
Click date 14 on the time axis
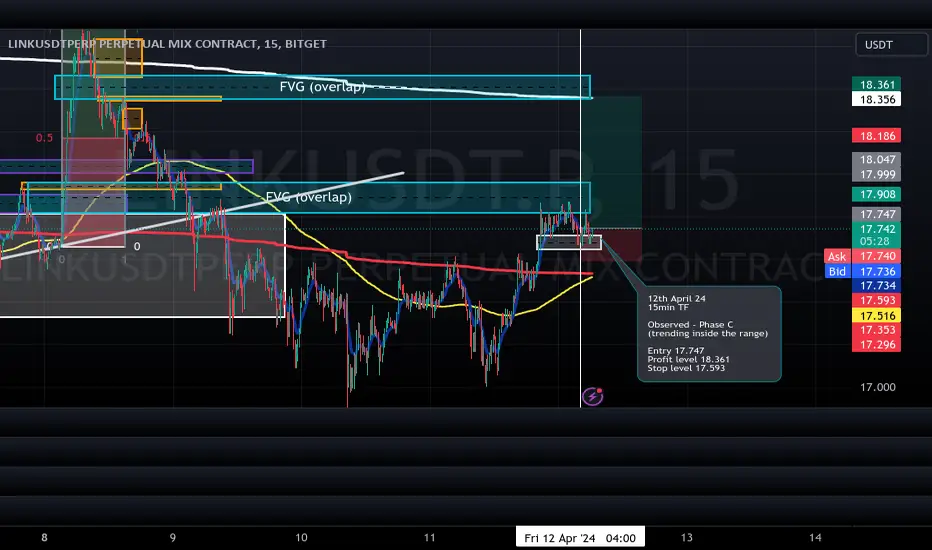tap(815, 538)
